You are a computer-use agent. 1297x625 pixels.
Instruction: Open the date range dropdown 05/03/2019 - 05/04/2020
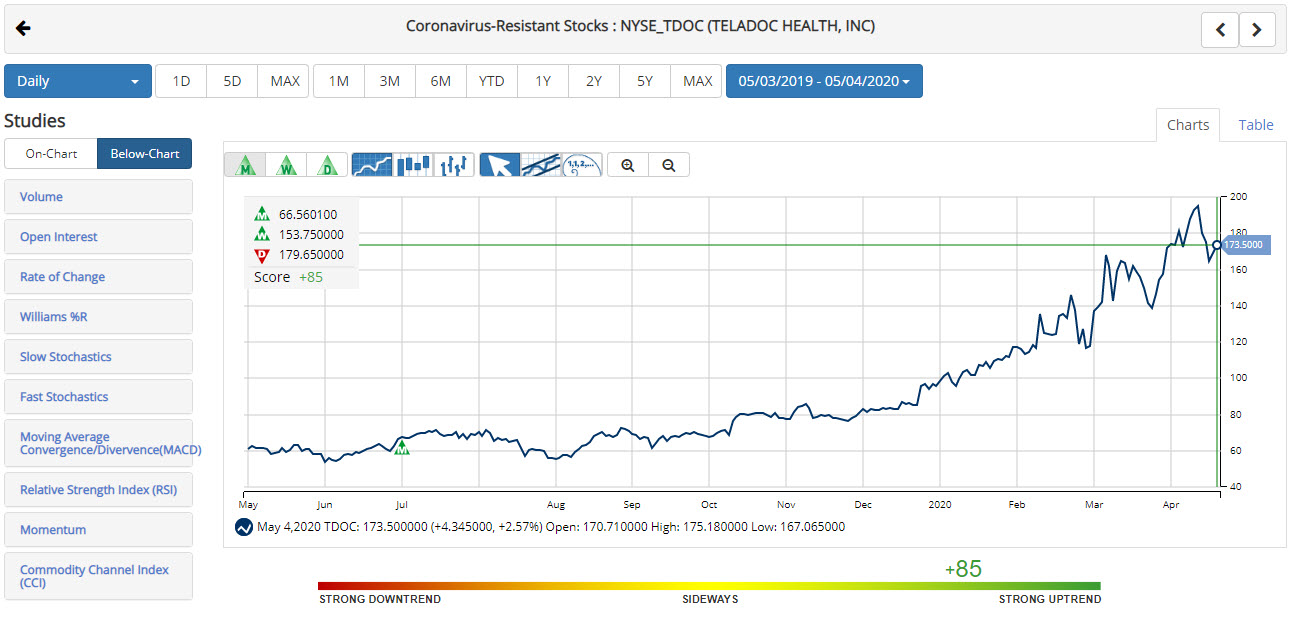click(824, 81)
